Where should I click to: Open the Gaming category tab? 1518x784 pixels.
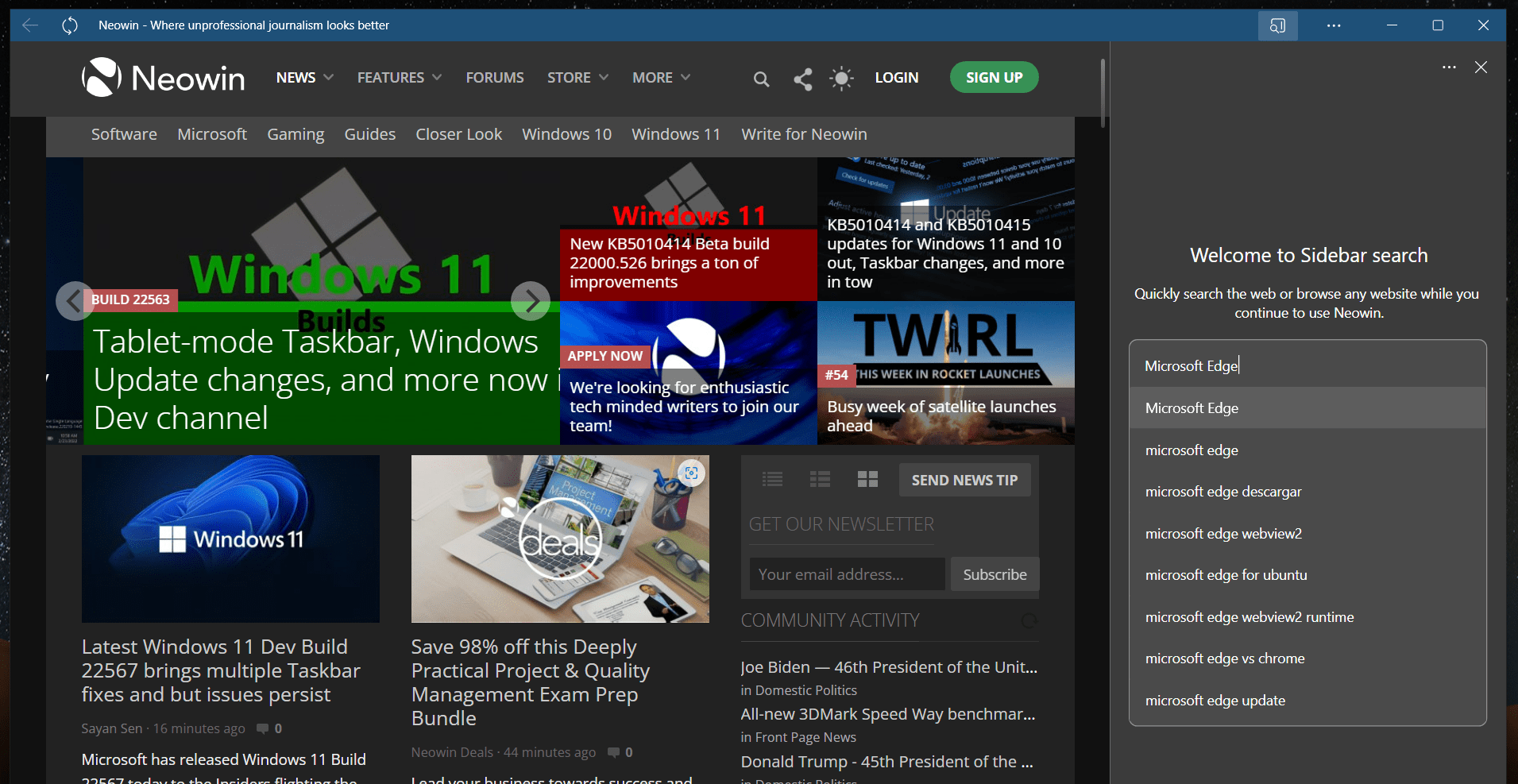point(295,134)
